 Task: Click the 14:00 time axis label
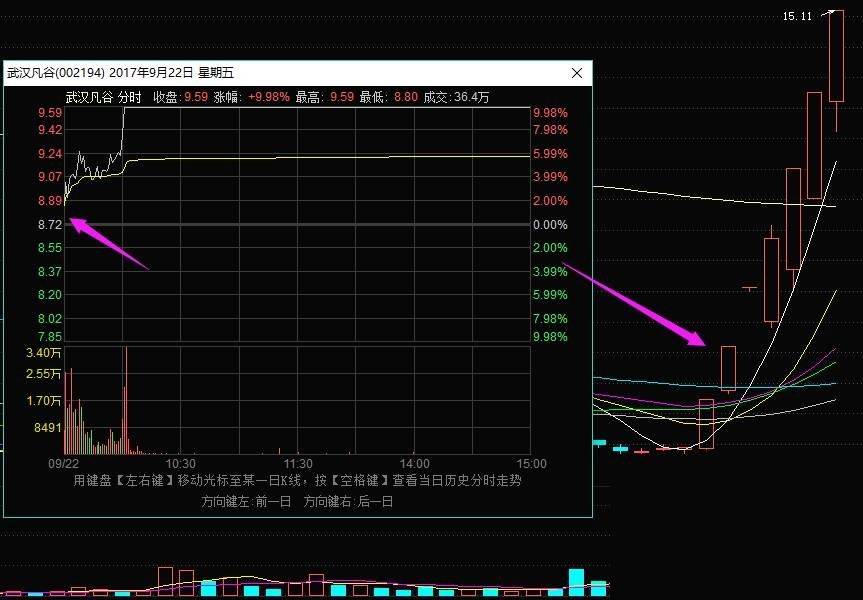[x=415, y=464]
